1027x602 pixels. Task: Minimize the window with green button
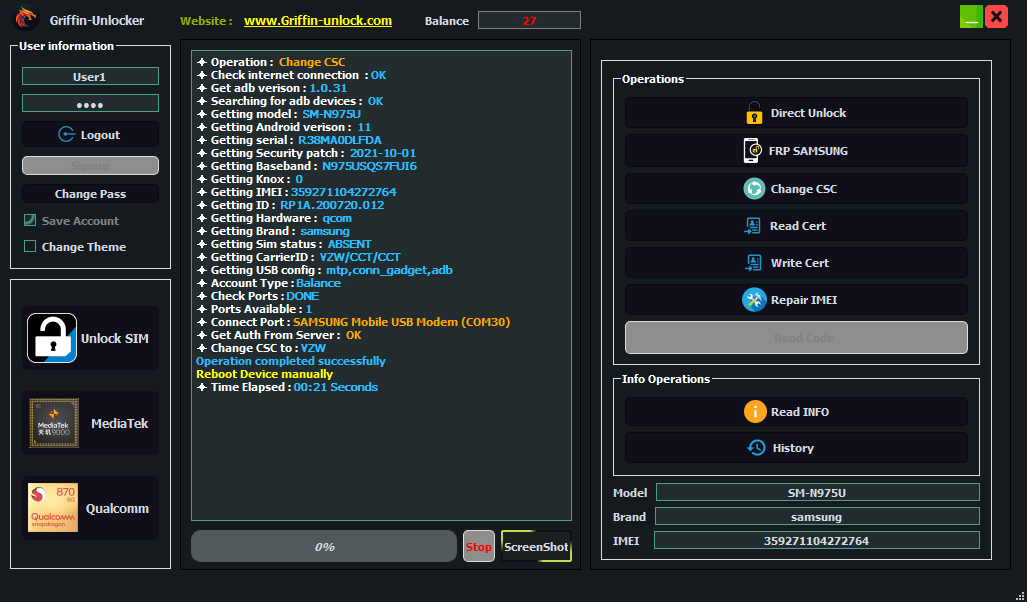tap(971, 16)
